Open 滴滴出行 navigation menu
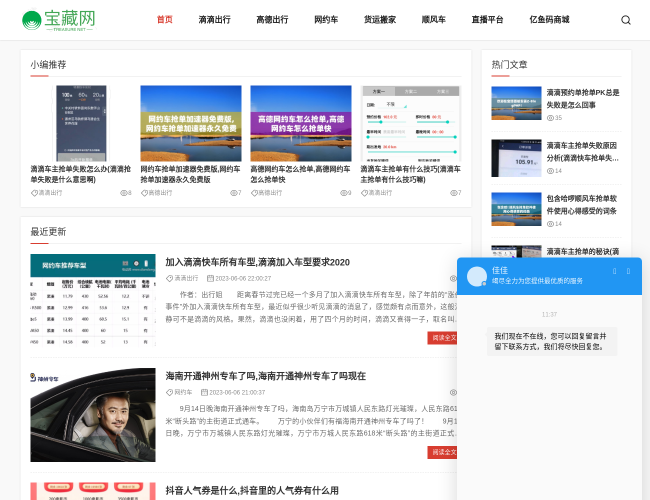The width and height of the screenshot is (650, 500). click(x=214, y=19)
